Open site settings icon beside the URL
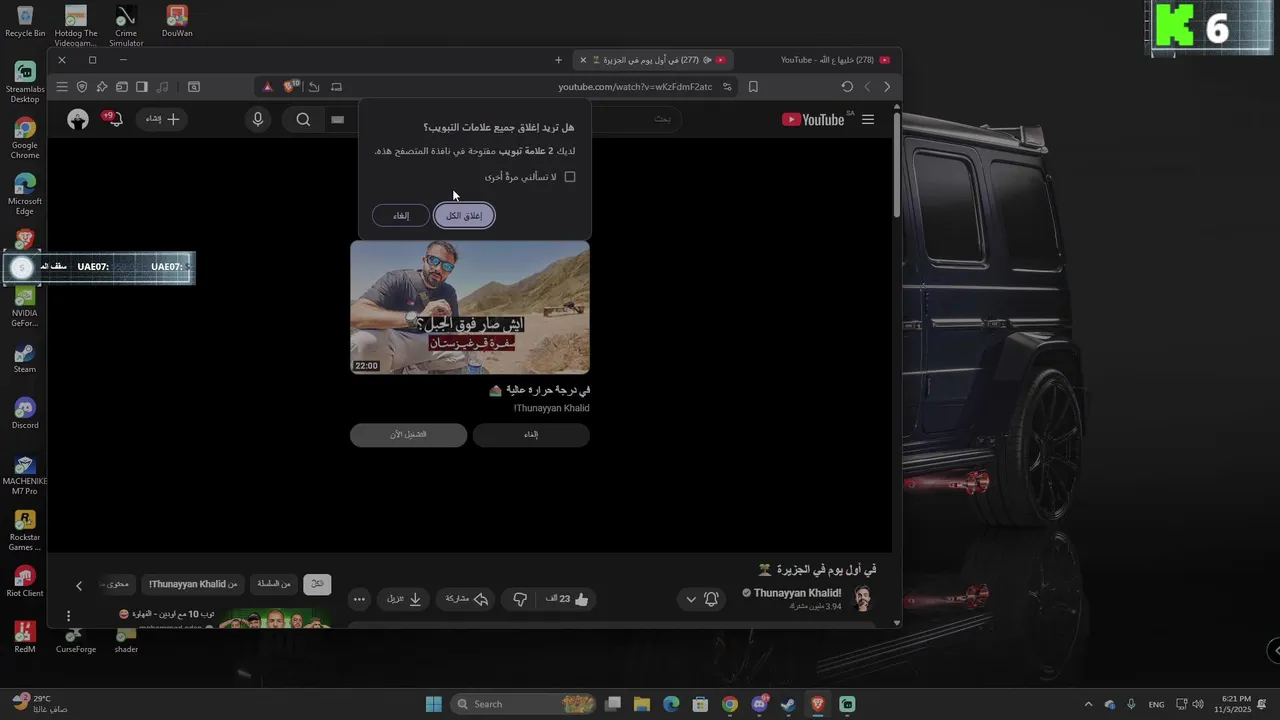This screenshot has width=1280, height=720. [x=727, y=87]
